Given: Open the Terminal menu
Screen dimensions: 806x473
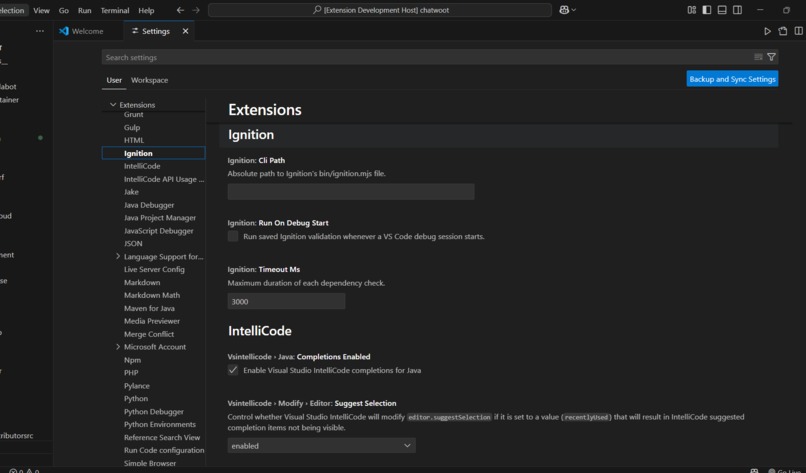Looking at the screenshot, I should (x=115, y=10).
